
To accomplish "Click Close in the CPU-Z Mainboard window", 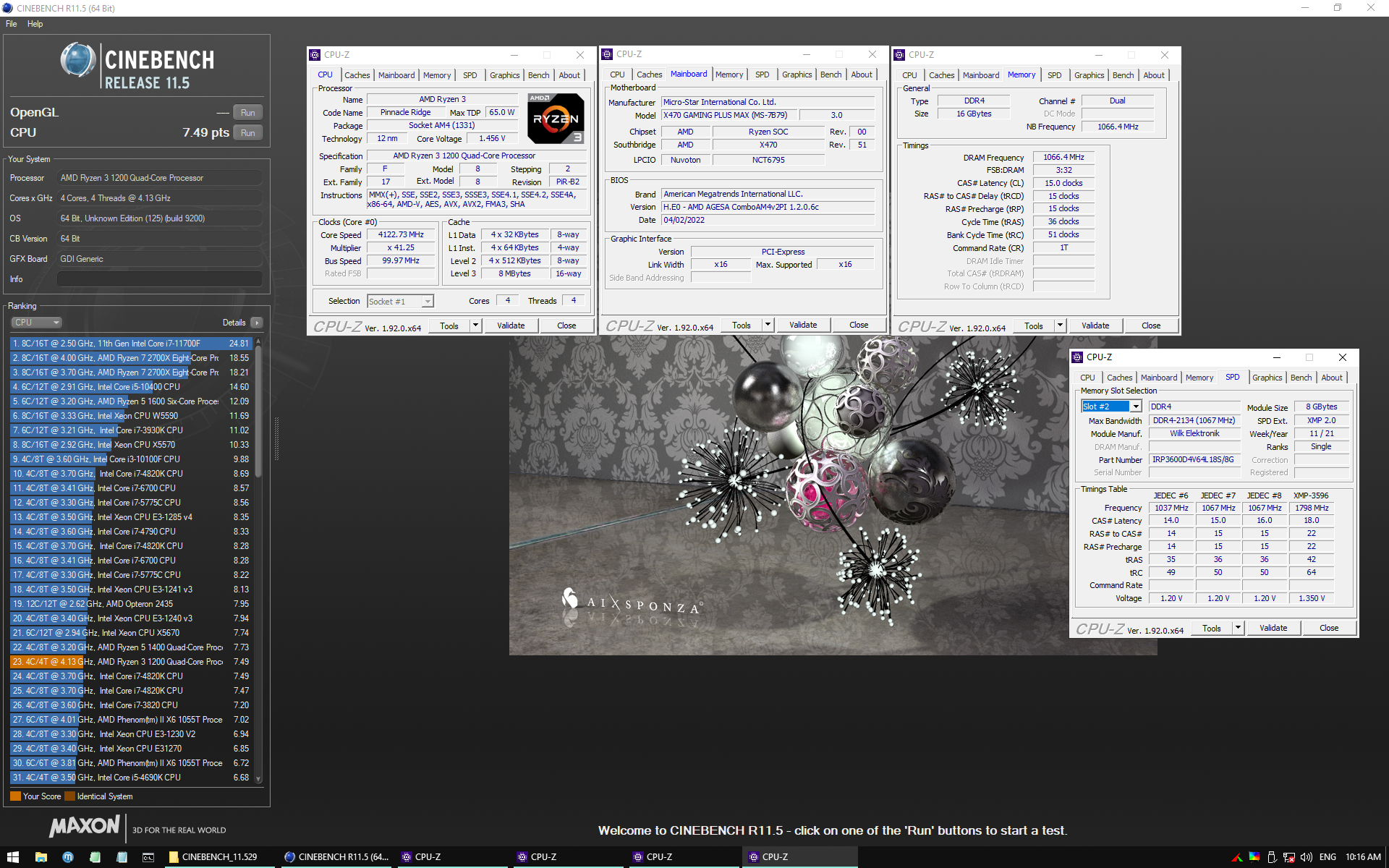I will tap(859, 325).
